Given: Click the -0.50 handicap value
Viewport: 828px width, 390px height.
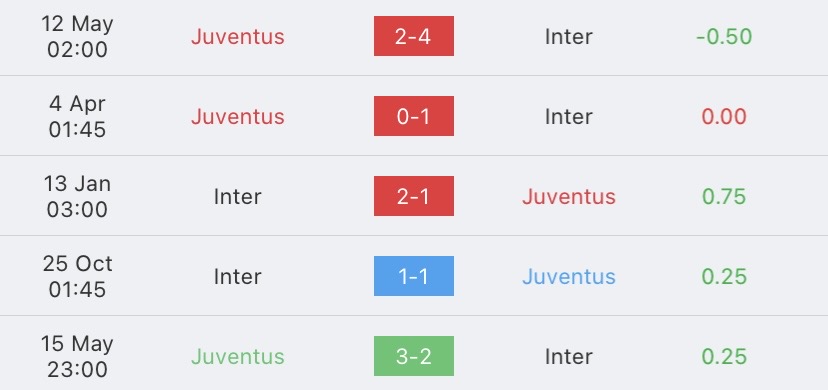Looking at the screenshot, I should tap(724, 36).
